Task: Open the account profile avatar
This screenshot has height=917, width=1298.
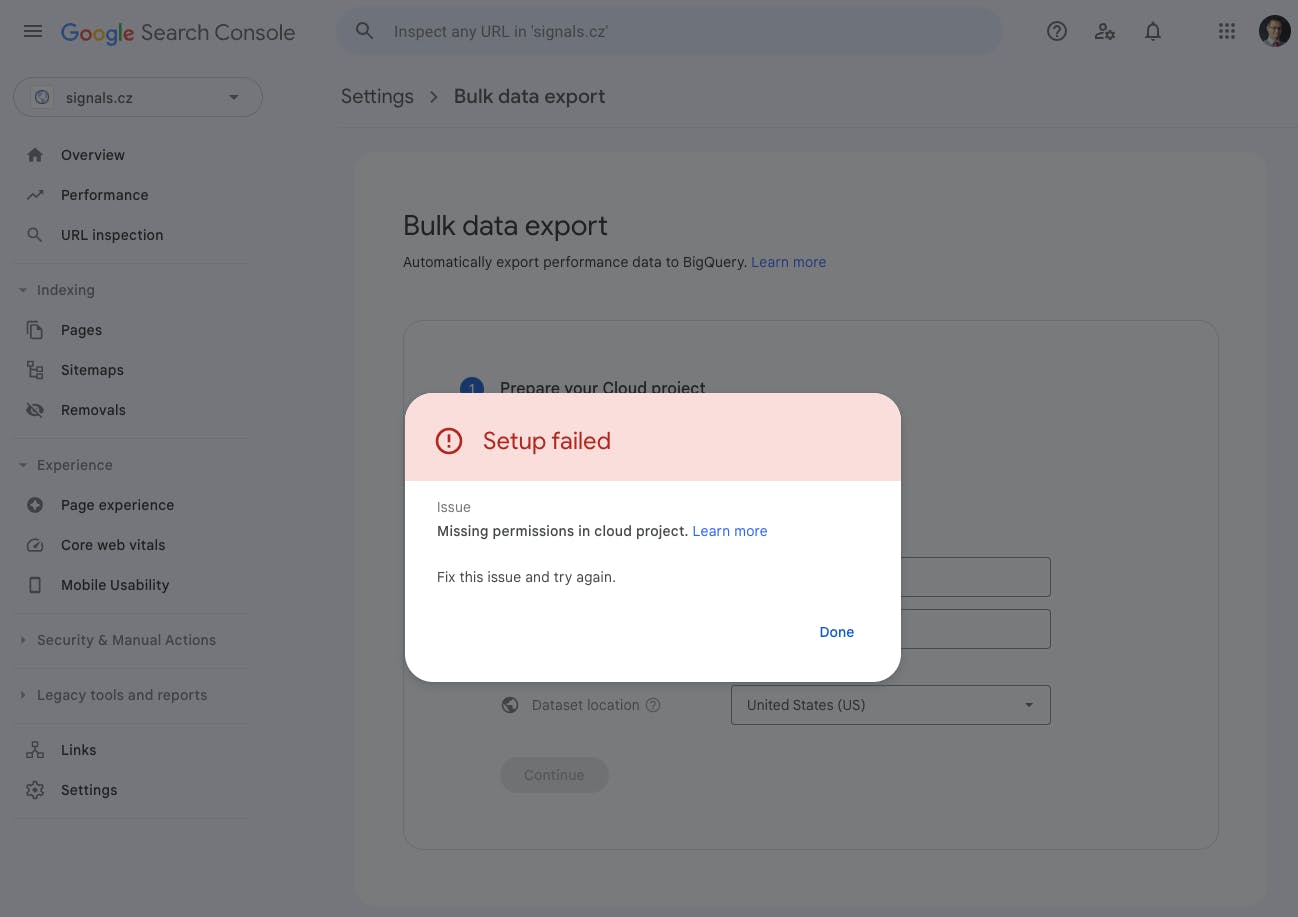Action: [1274, 31]
